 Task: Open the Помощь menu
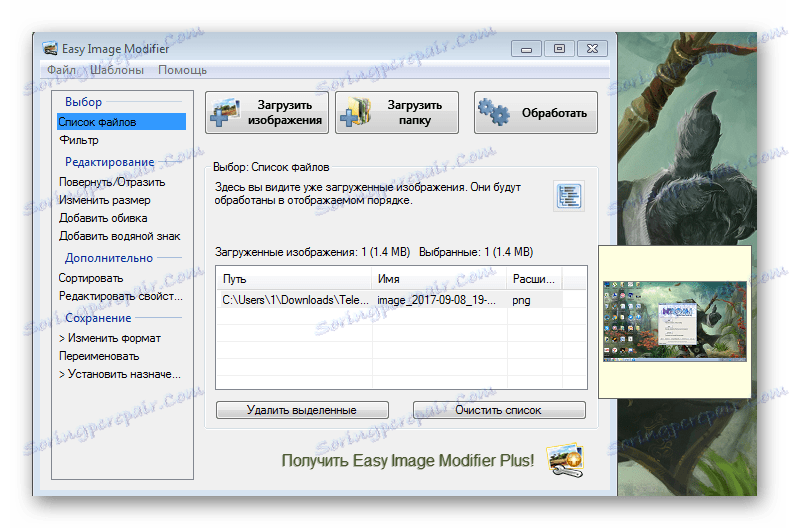pyautogui.click(x=182, y=70)
